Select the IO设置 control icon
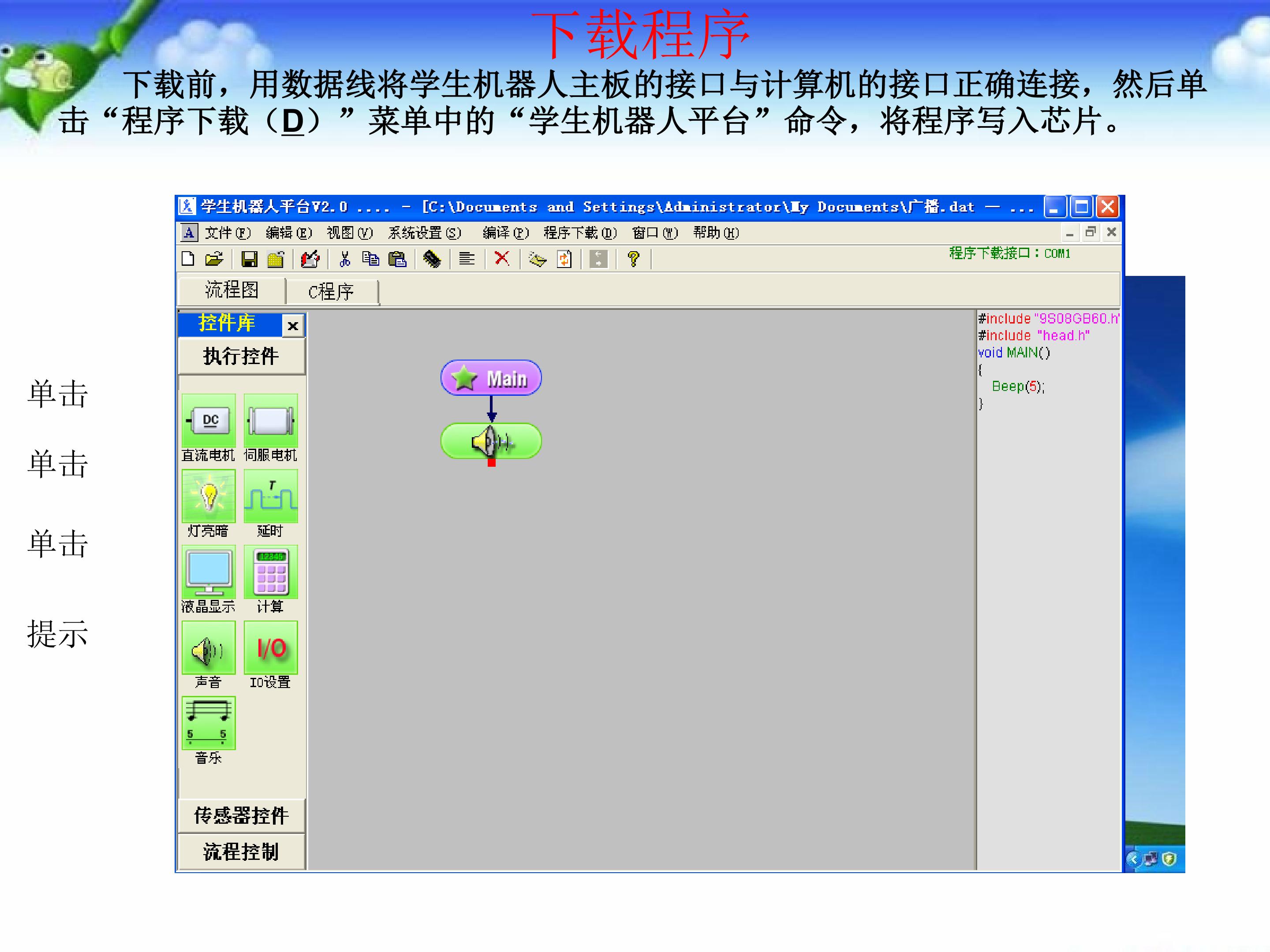 270,648
